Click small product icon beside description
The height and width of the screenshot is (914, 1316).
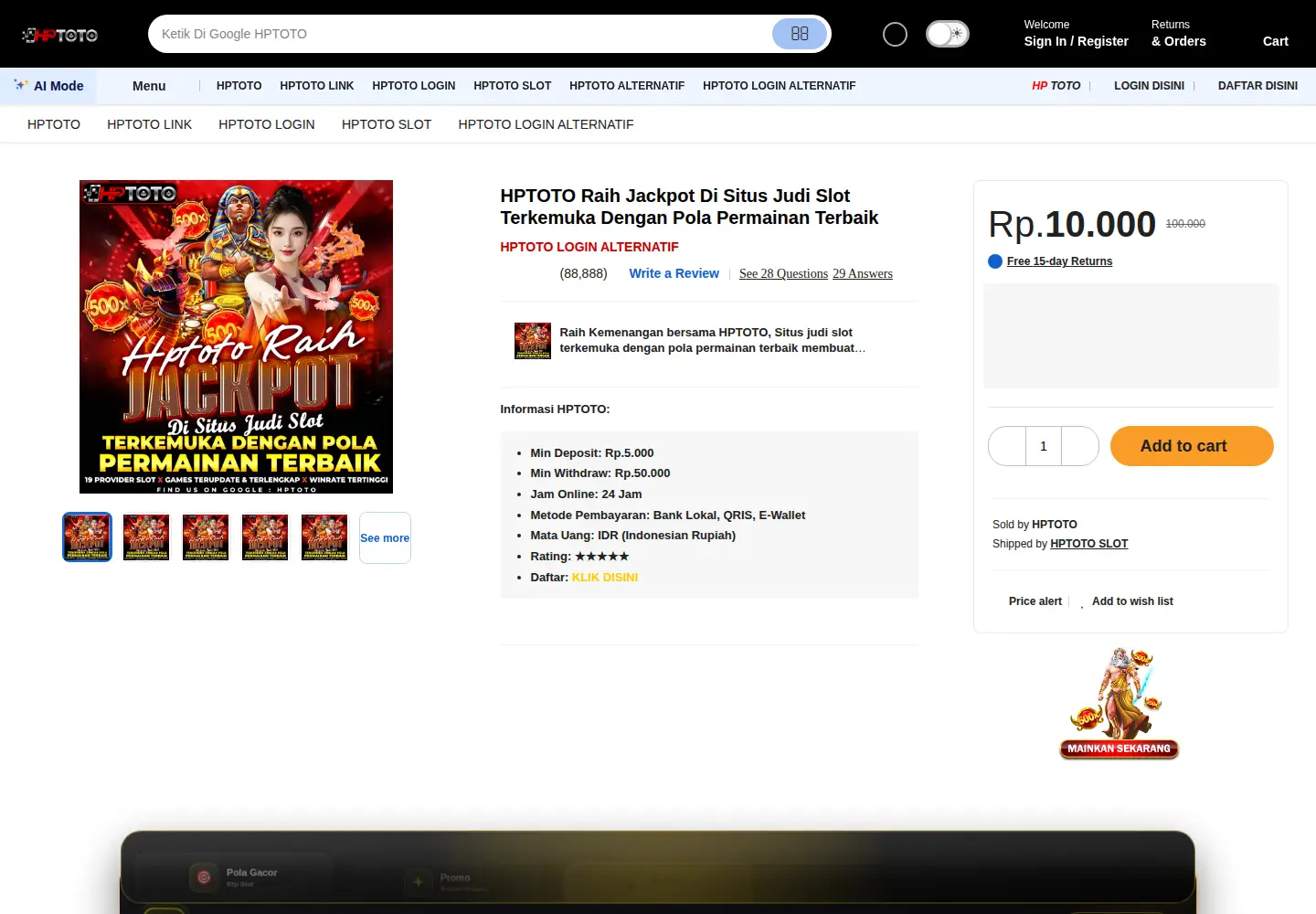[x=533, y=341]
